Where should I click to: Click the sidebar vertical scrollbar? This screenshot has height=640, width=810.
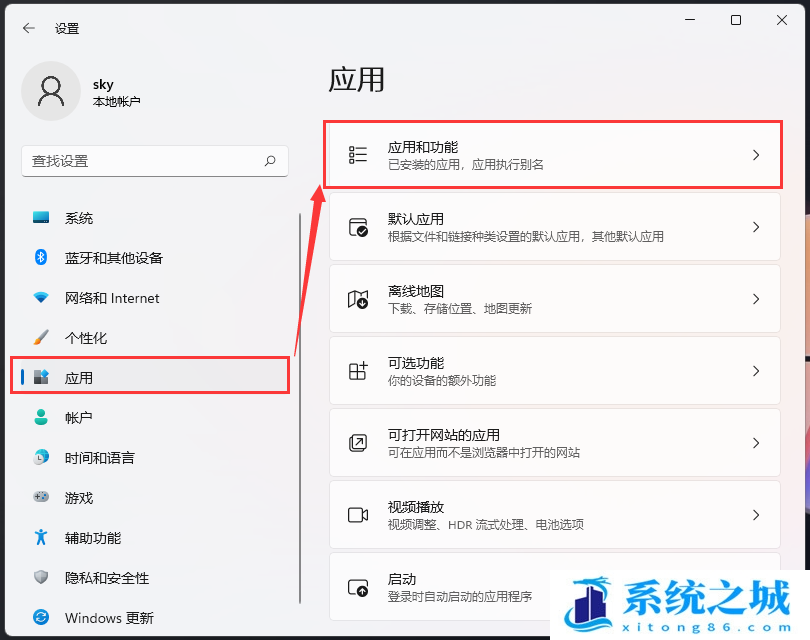pyautogui.click(x=300, y=408)
